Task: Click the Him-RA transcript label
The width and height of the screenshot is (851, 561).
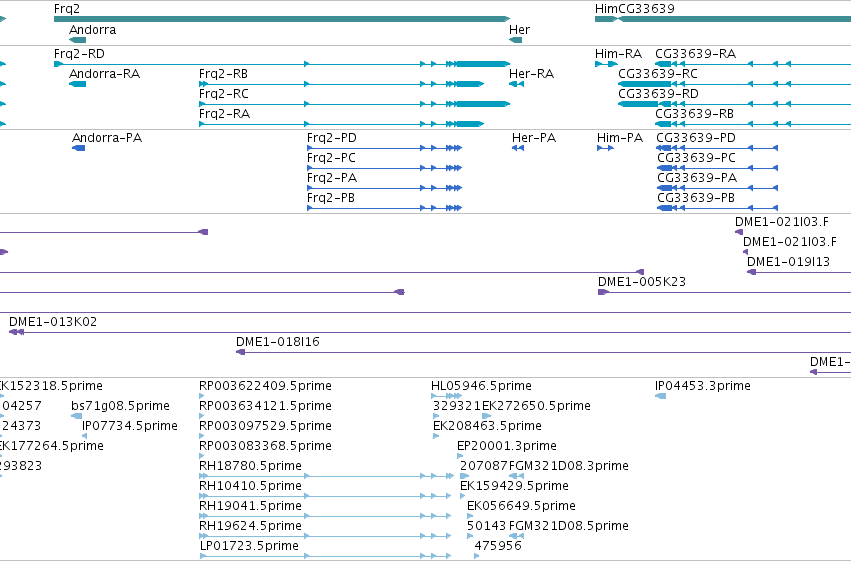Action: [x=618, y=54]
